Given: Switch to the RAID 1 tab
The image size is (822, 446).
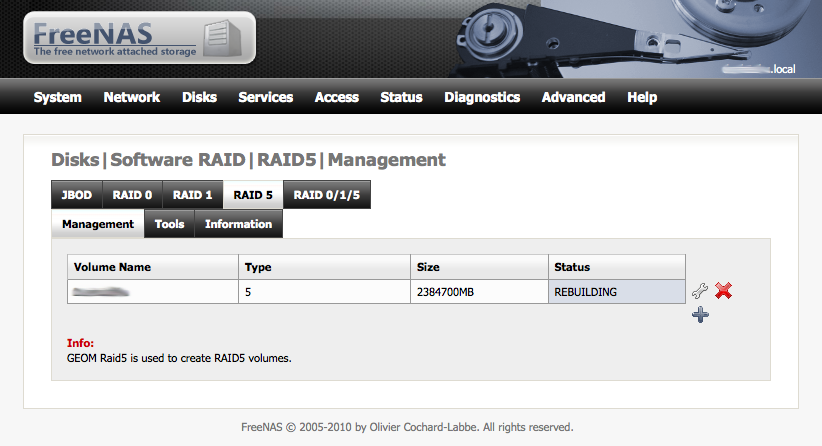Looking at the screenshot, I should coord(192,195).
